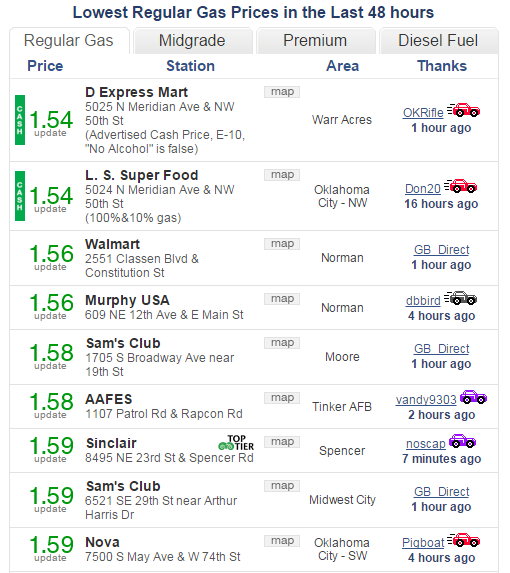The width and height of the screenshot is (510, 573).
Task: Open the Sinclair station name link
Action: (111, 443)
